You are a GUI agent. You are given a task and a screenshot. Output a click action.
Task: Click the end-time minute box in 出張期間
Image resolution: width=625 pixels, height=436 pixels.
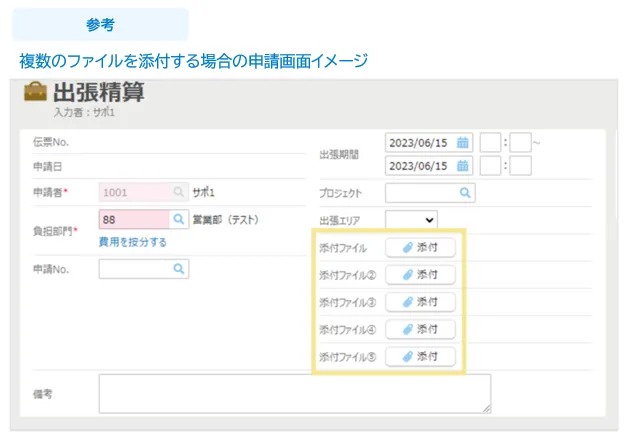520,166
